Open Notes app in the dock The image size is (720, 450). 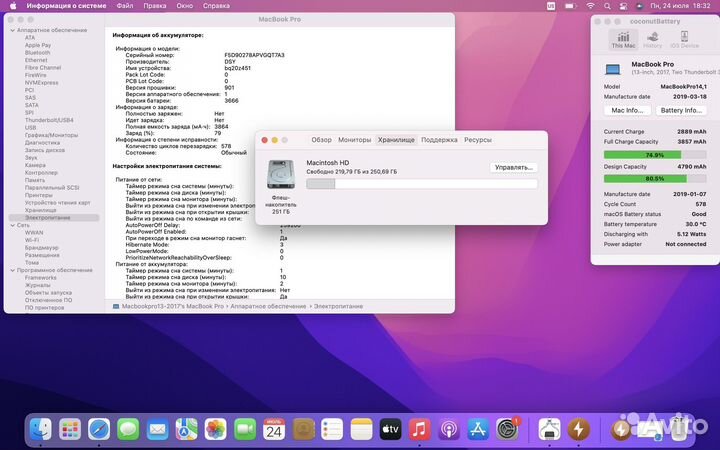361,429
